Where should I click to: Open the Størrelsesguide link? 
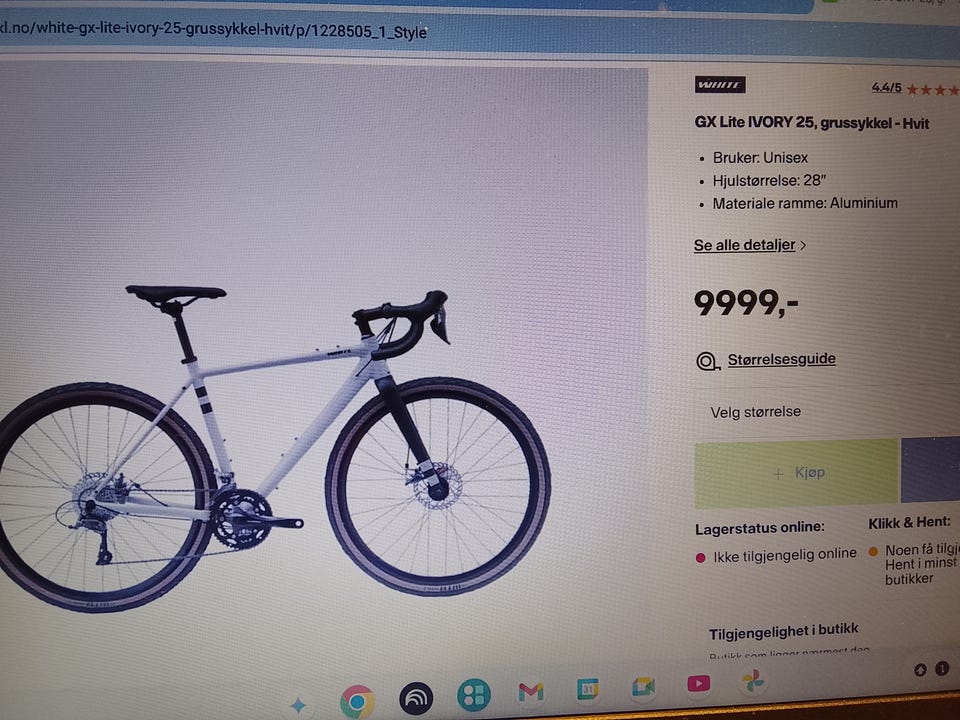tap(781, 359)
